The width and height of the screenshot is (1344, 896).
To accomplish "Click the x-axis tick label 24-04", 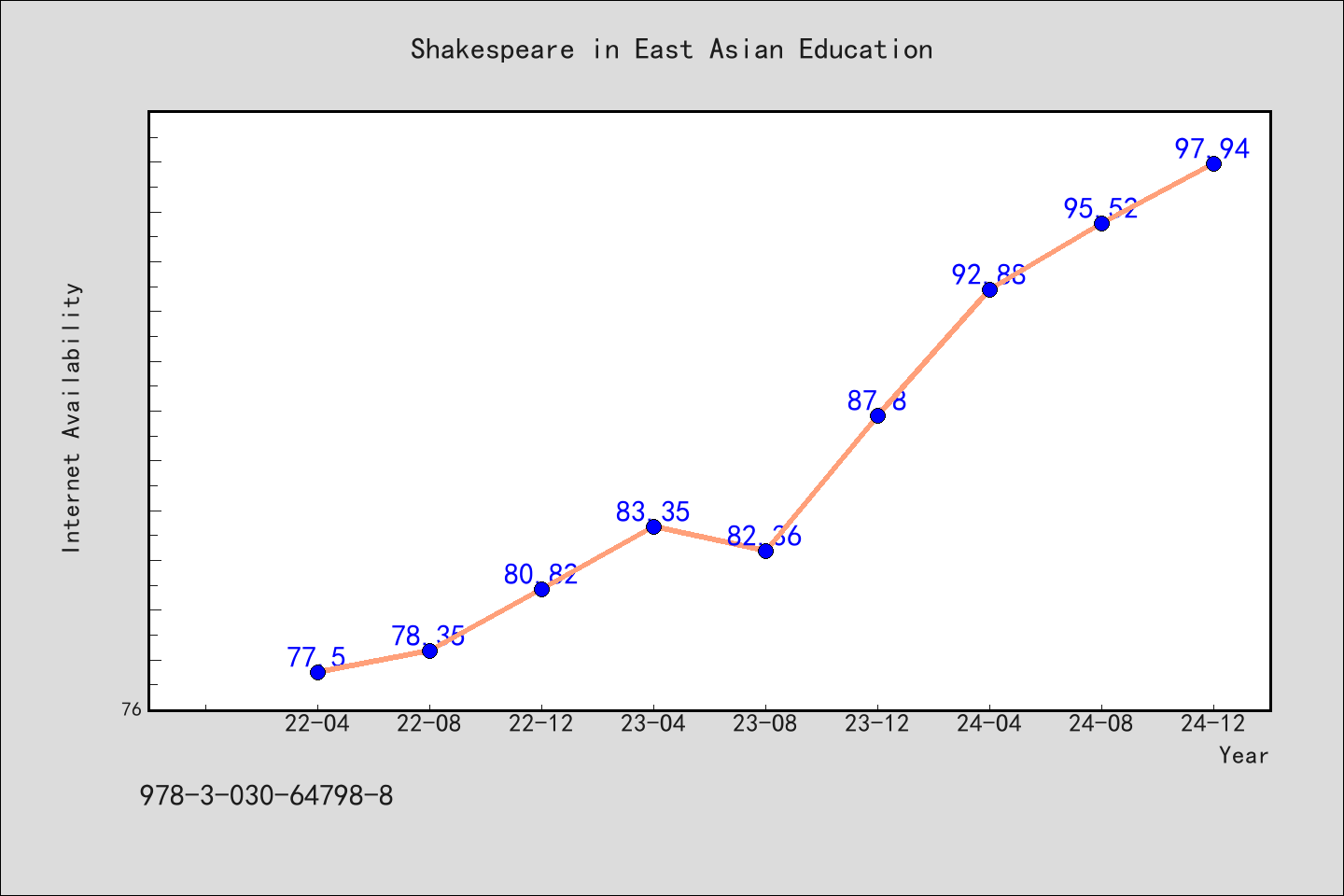I will pyautogui.click(x=989, y=723).
